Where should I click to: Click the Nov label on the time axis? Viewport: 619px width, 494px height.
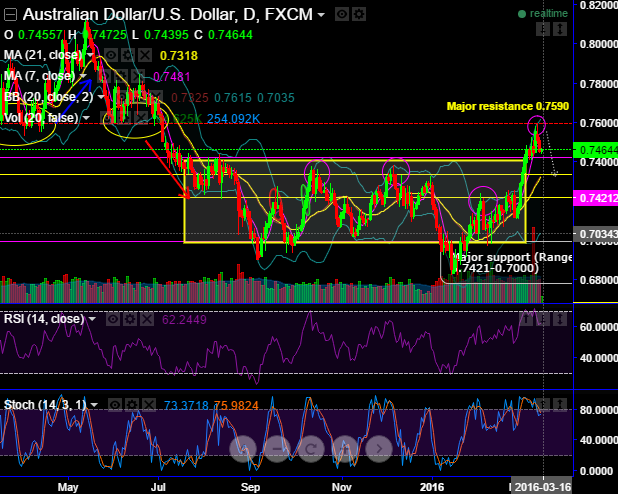[341, 487]
